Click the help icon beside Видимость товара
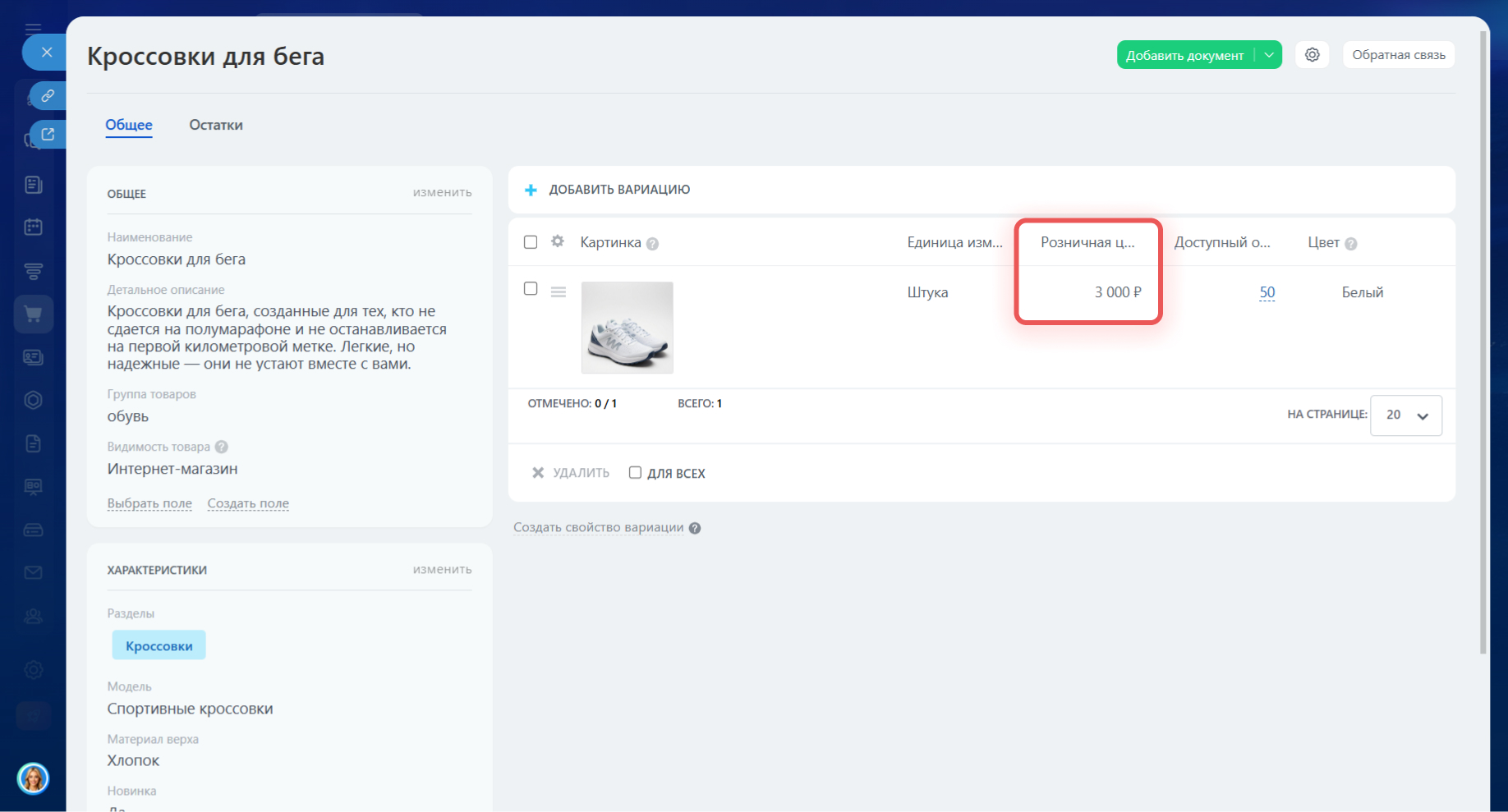This screenshot has width=1508, height=812. point(222,447)
